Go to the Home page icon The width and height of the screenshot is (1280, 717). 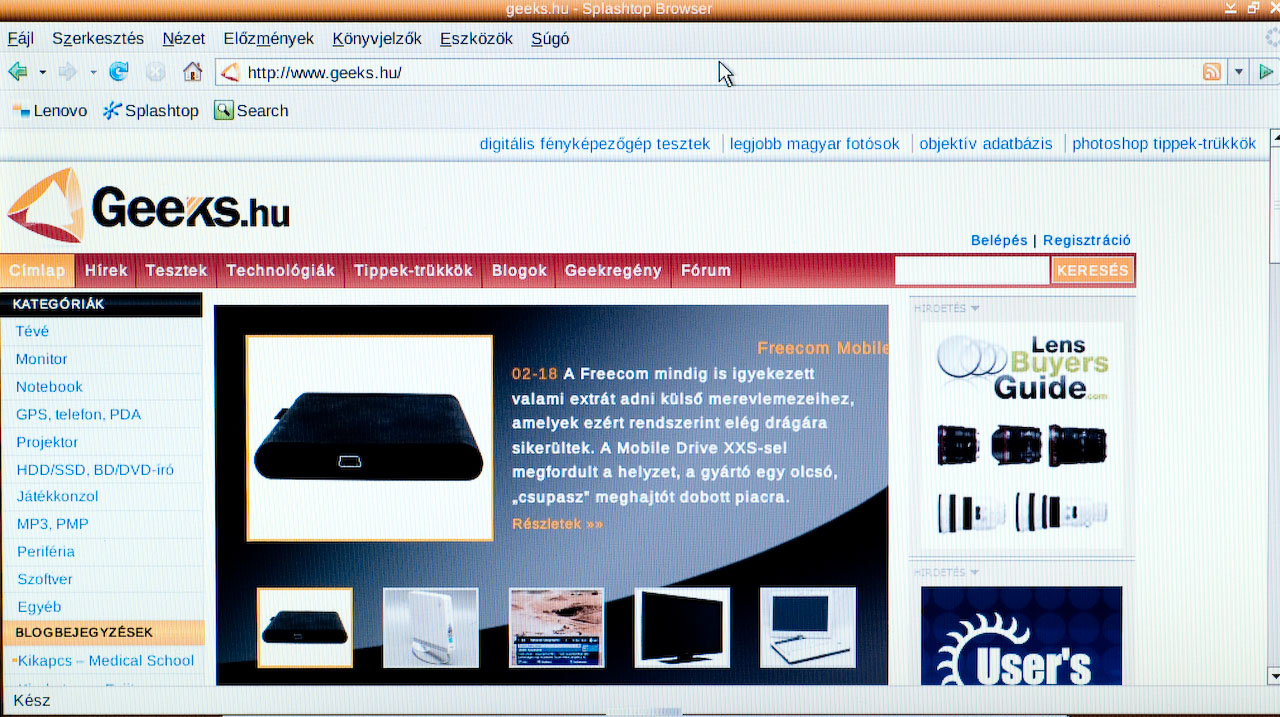pos(193,71)
